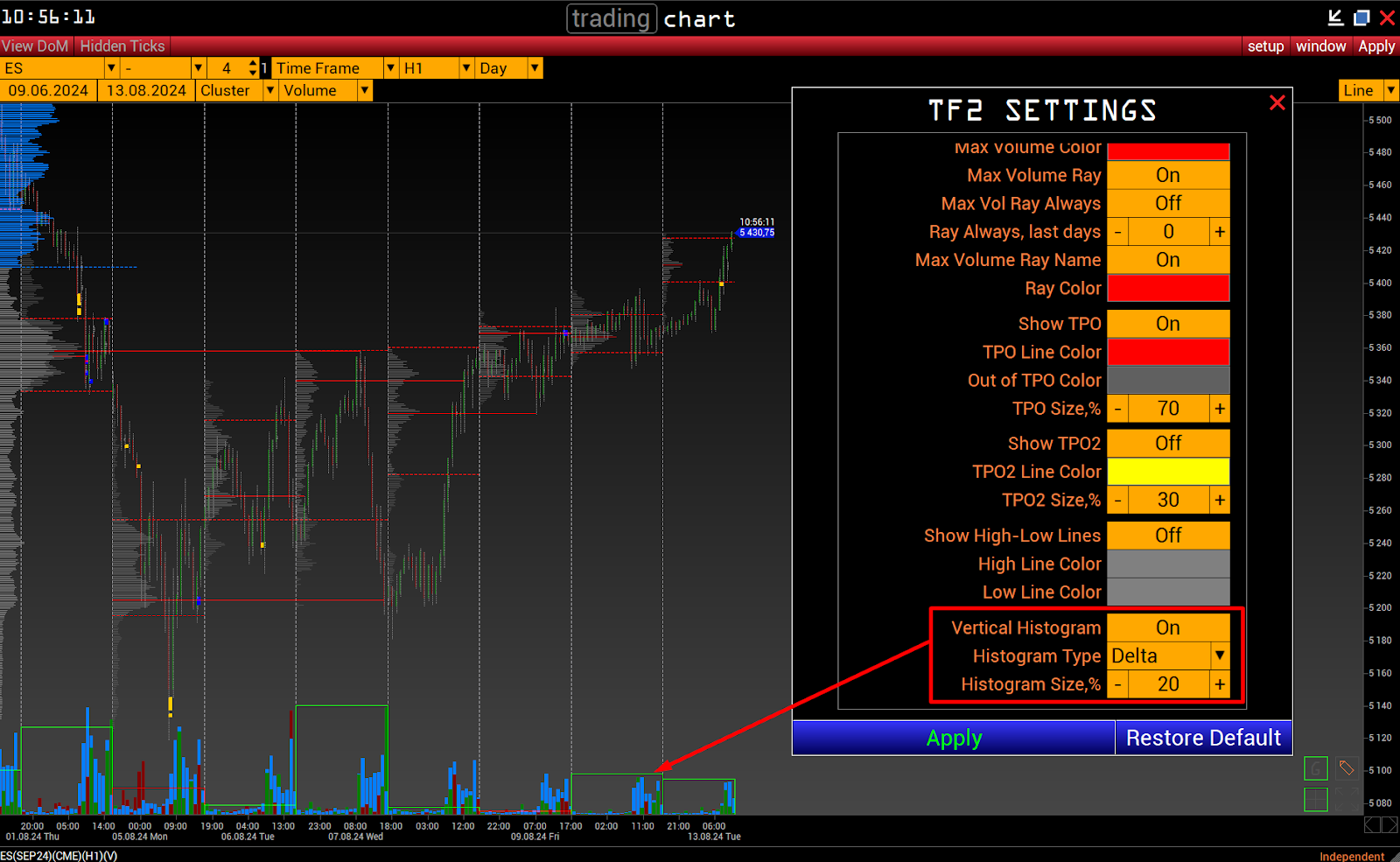This screenshot has width=1400, height=862.
Task: Toggle Vertical Histogram setting off
Action: 1167,627
